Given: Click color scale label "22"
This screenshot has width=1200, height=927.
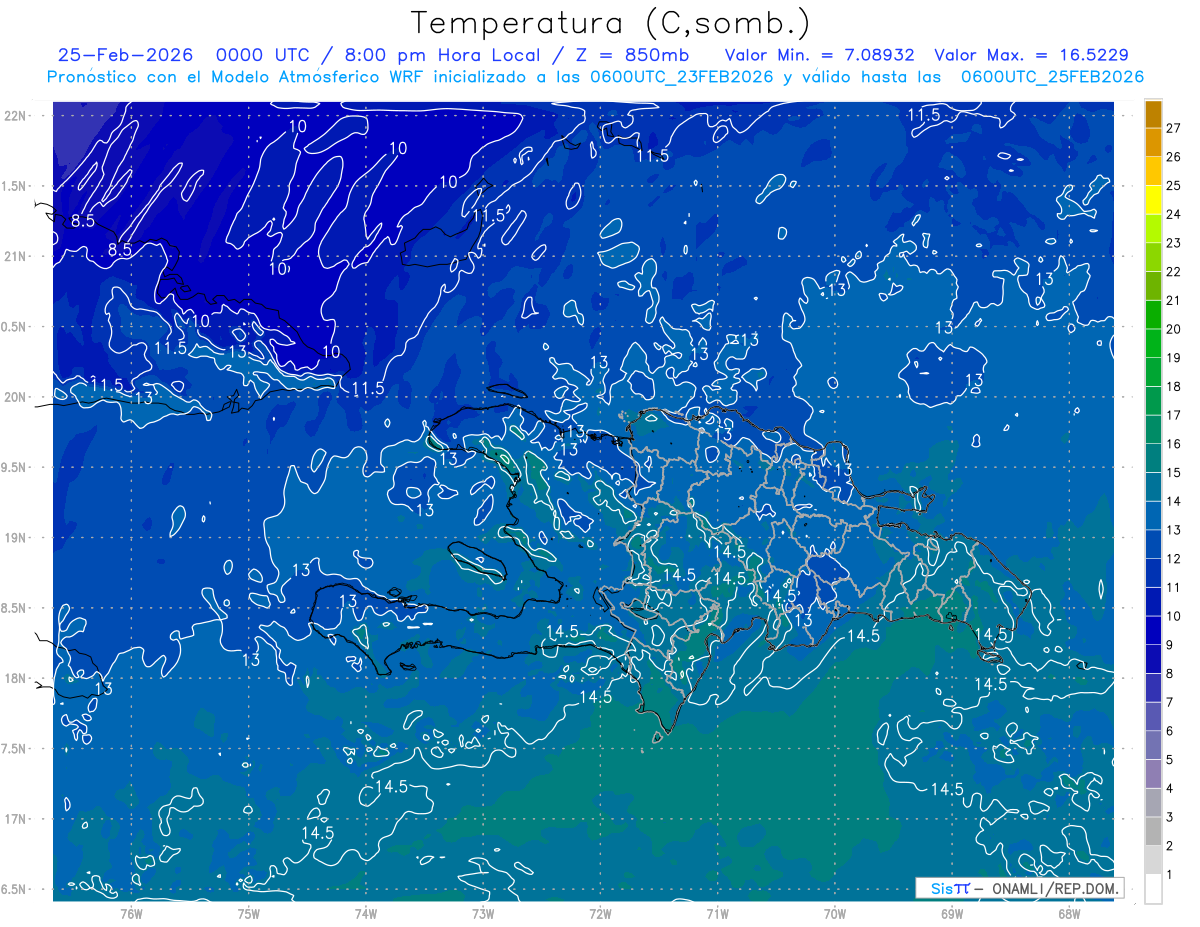Looking at the screenshot, I should point(1173,272).
